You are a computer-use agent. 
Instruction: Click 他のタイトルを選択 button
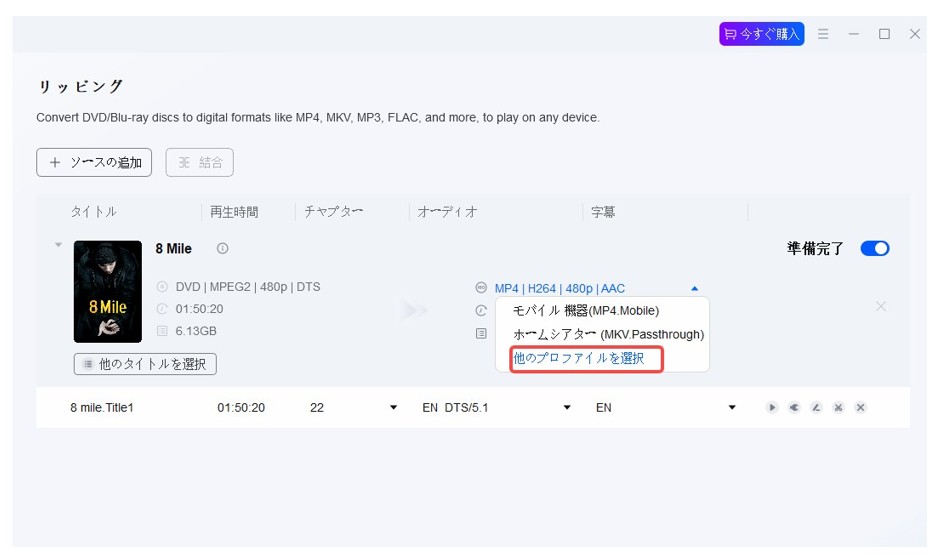(x=145, y=364)
